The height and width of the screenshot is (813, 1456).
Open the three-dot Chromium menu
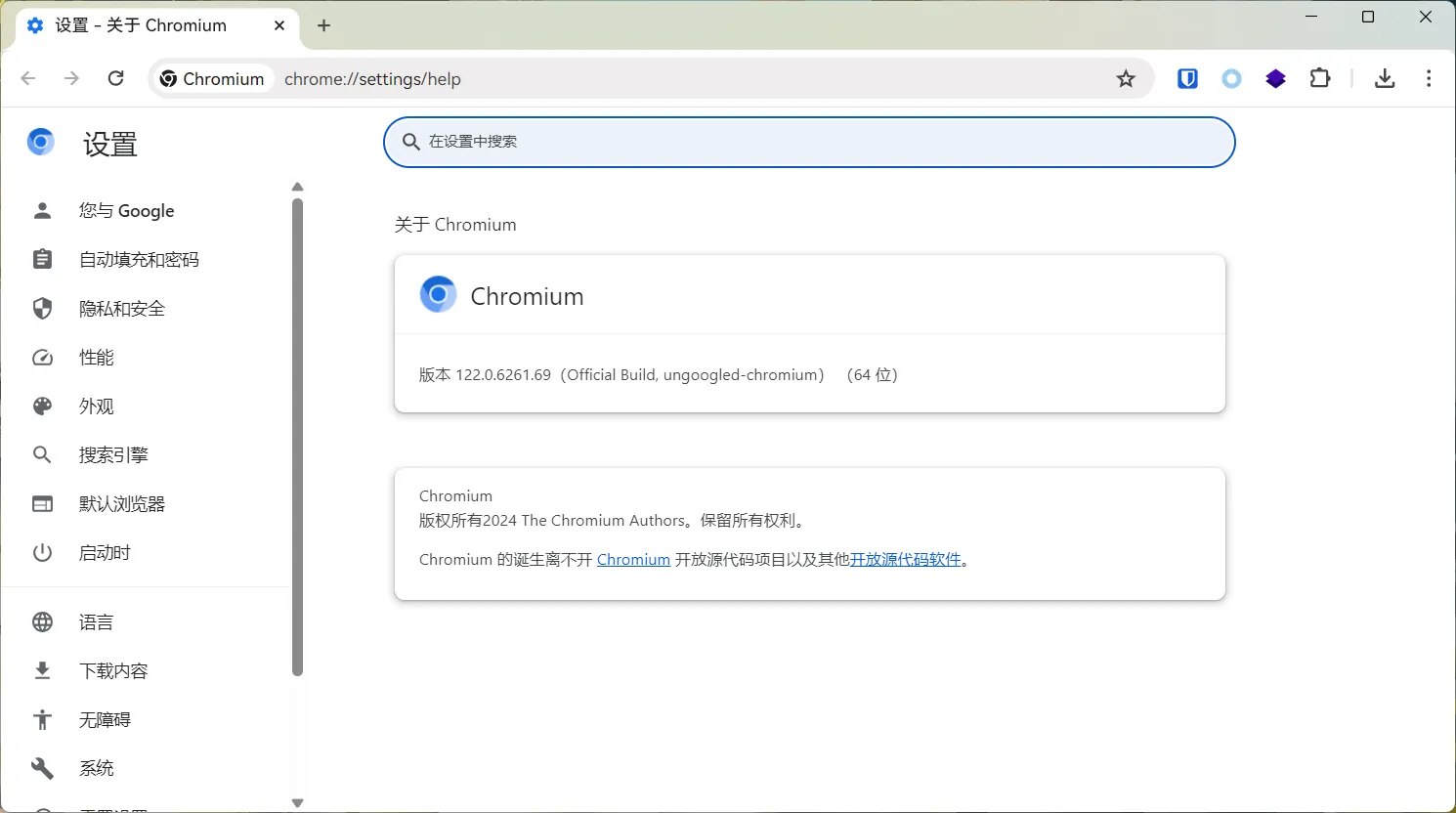[x=1429, y=79]
